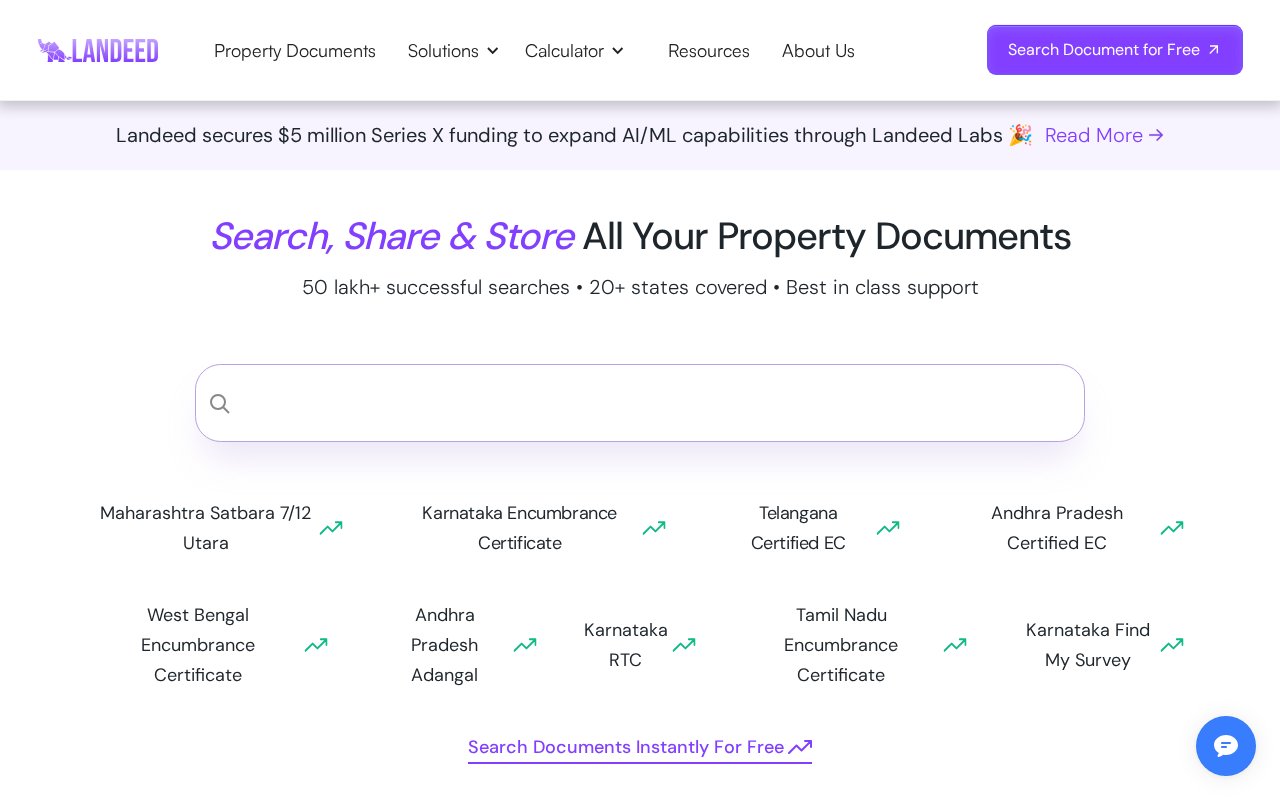Click trend arrow beside Karnataka Find My Survey
The height and width of the screenshot is (800, 1280).
coord(1172,645)
